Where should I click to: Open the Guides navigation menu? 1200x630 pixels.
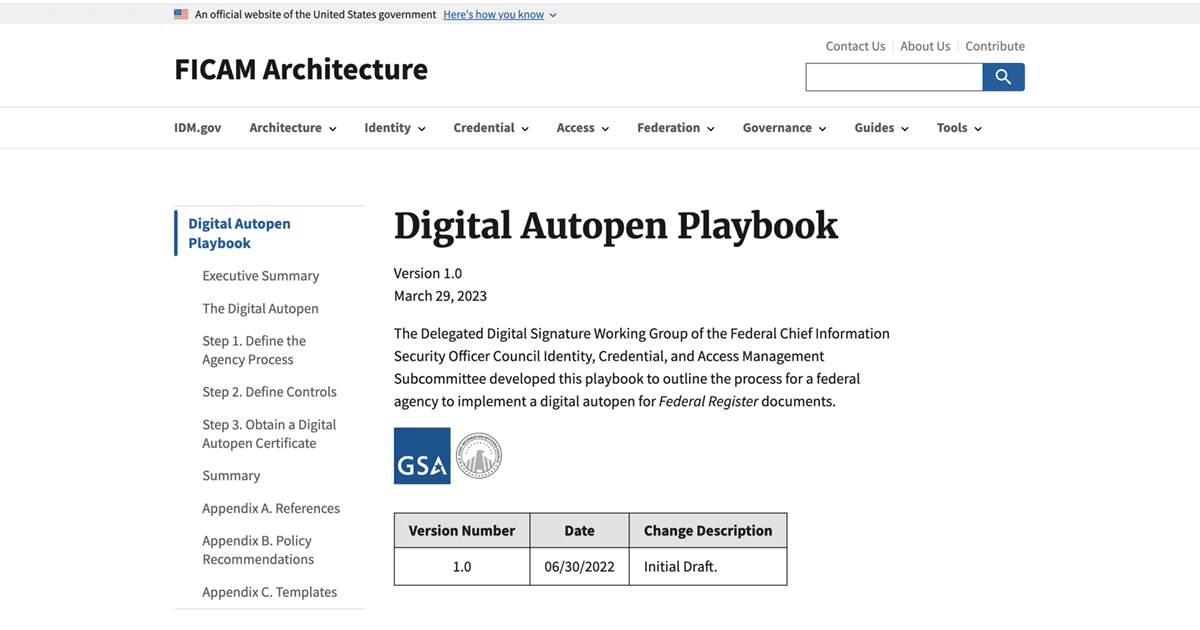pyautogui.click(x=880, y=127)
